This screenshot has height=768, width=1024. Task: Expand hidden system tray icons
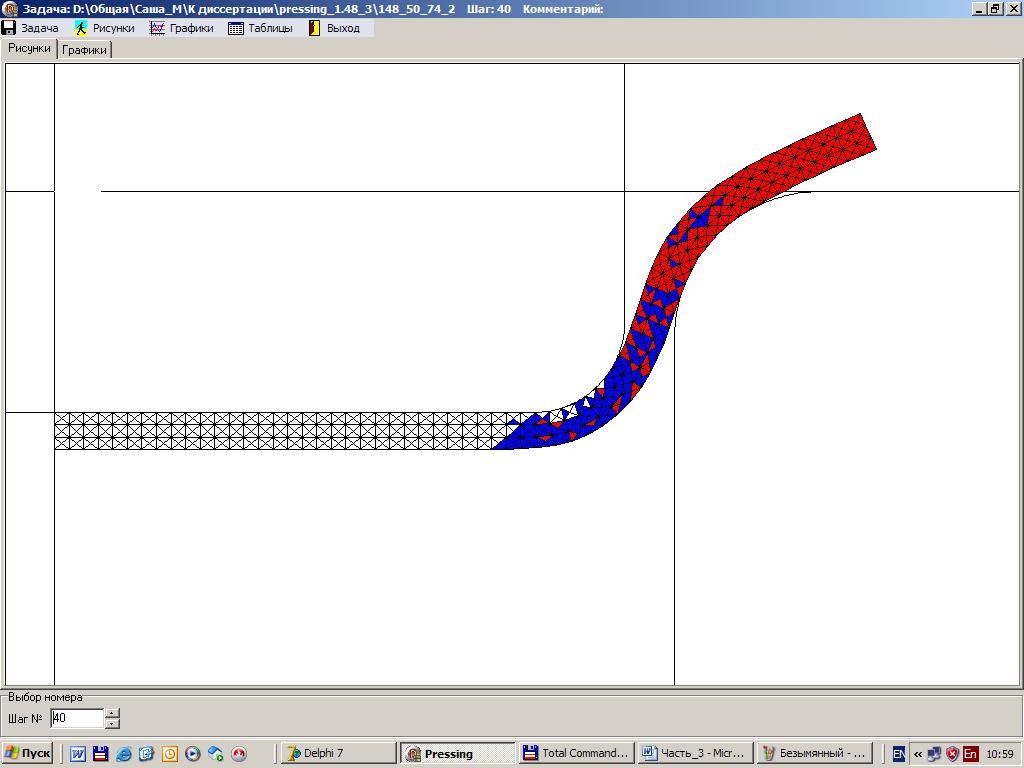click(x=917, y=754)
